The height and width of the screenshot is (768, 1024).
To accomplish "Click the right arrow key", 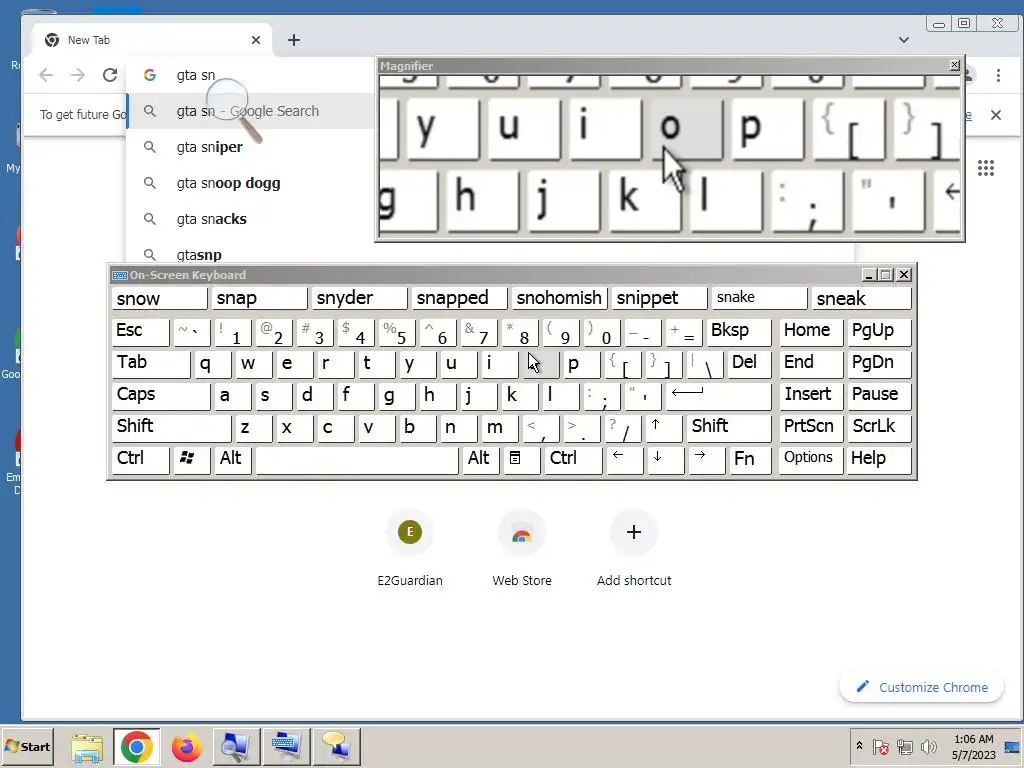I will tap(707, 460).
